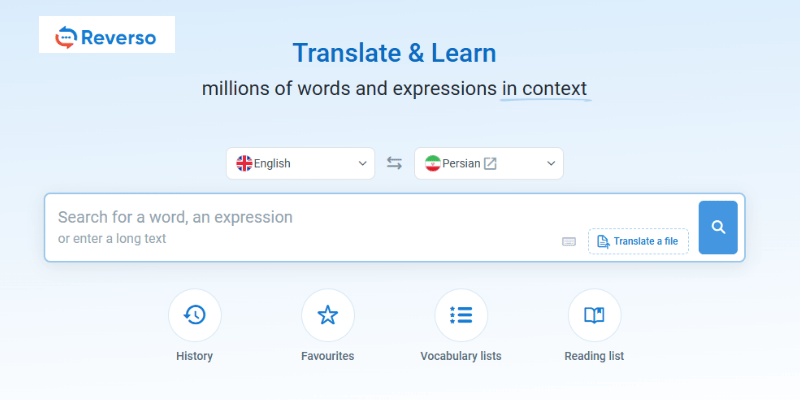This screenshot has width=800, height=400.
Task: Focus the word or expression search field
Action: tap(300, 218)
